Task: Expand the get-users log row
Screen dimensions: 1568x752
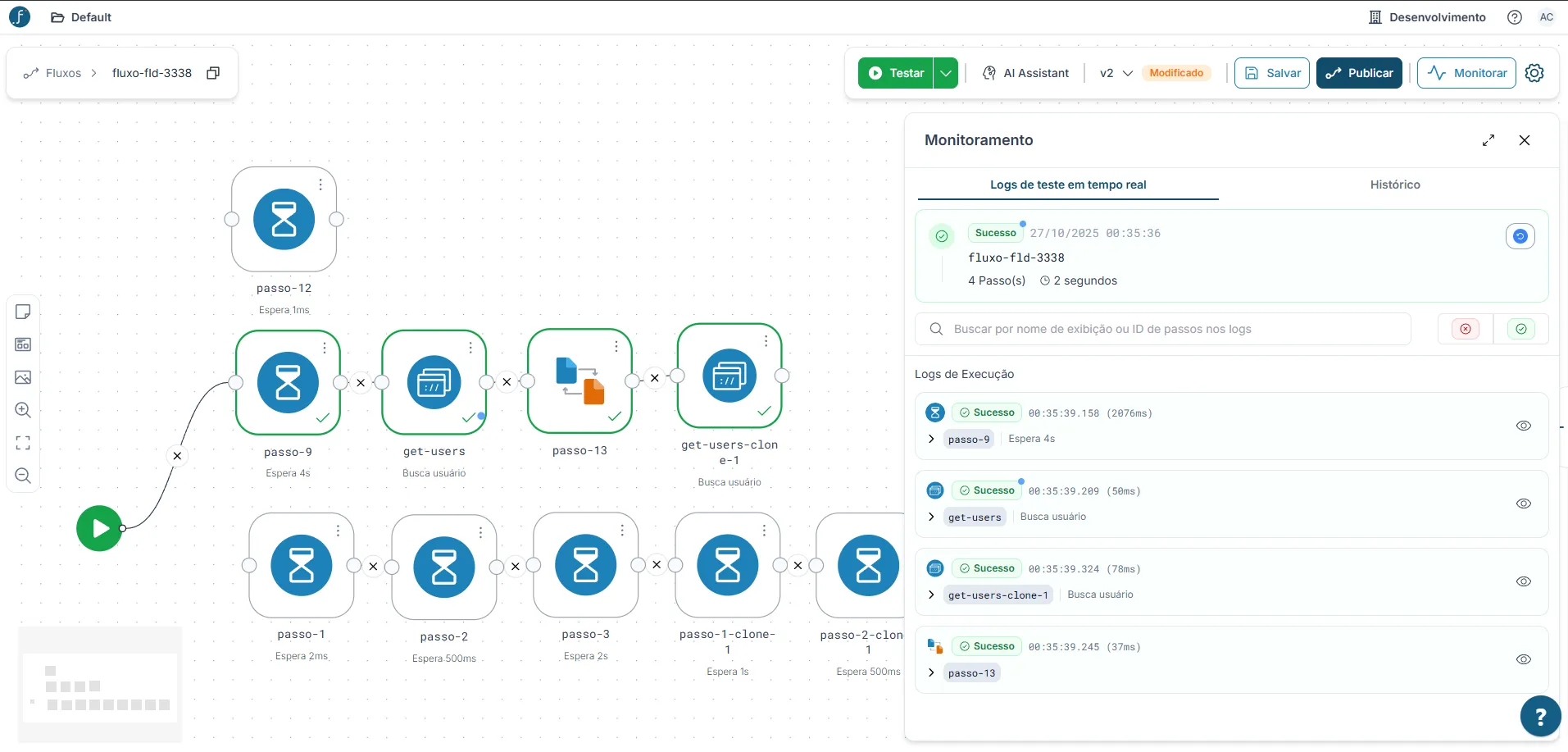Action: [931, 517]
